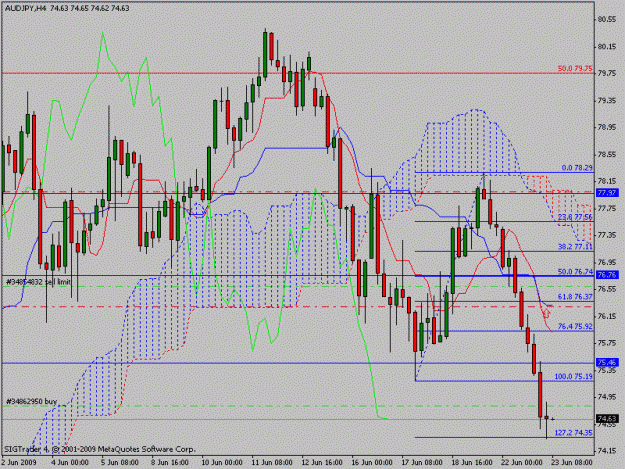Click the '2 Jun 2009' date label

19,462
